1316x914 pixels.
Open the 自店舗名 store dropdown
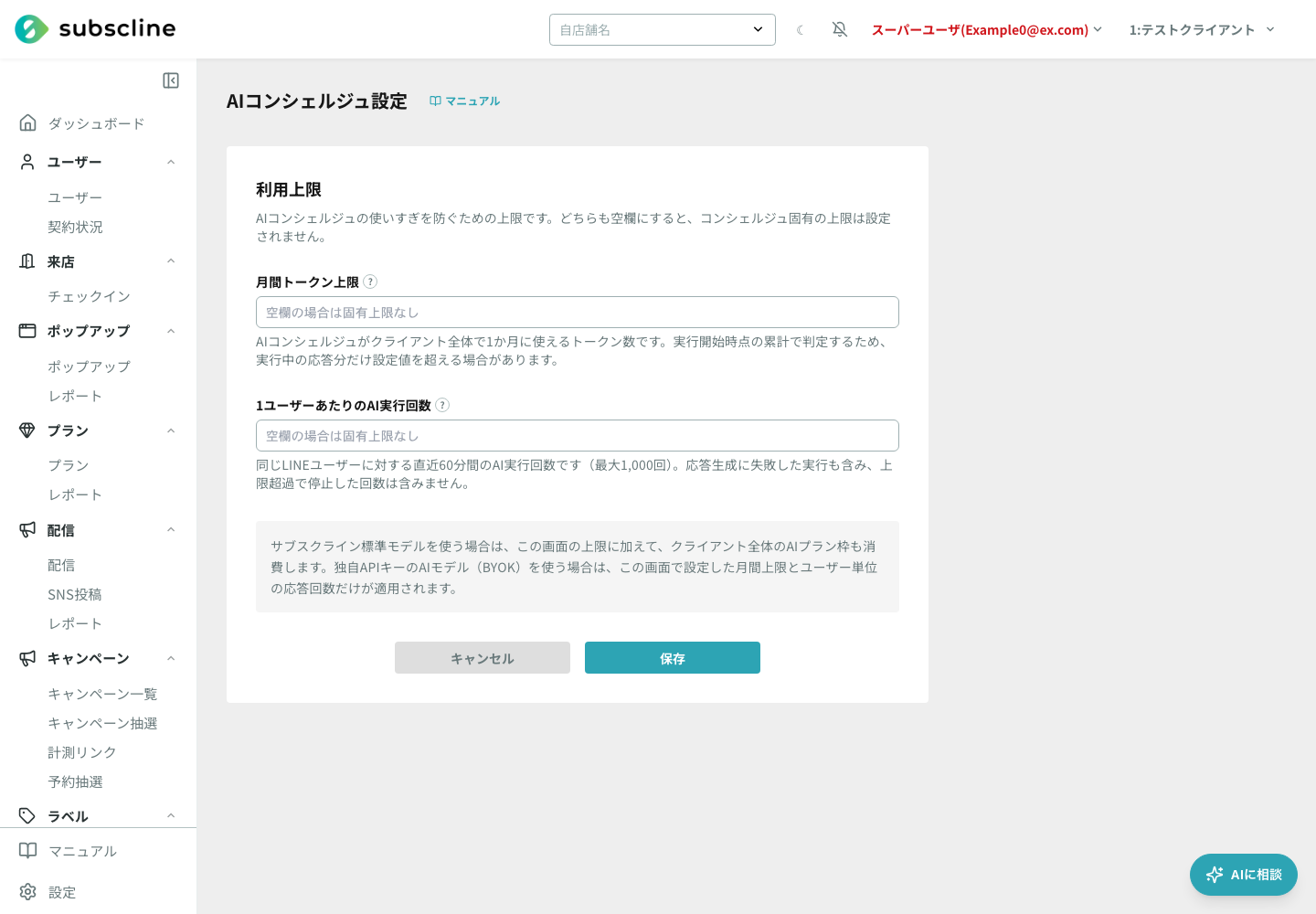(x=663, y=30)
